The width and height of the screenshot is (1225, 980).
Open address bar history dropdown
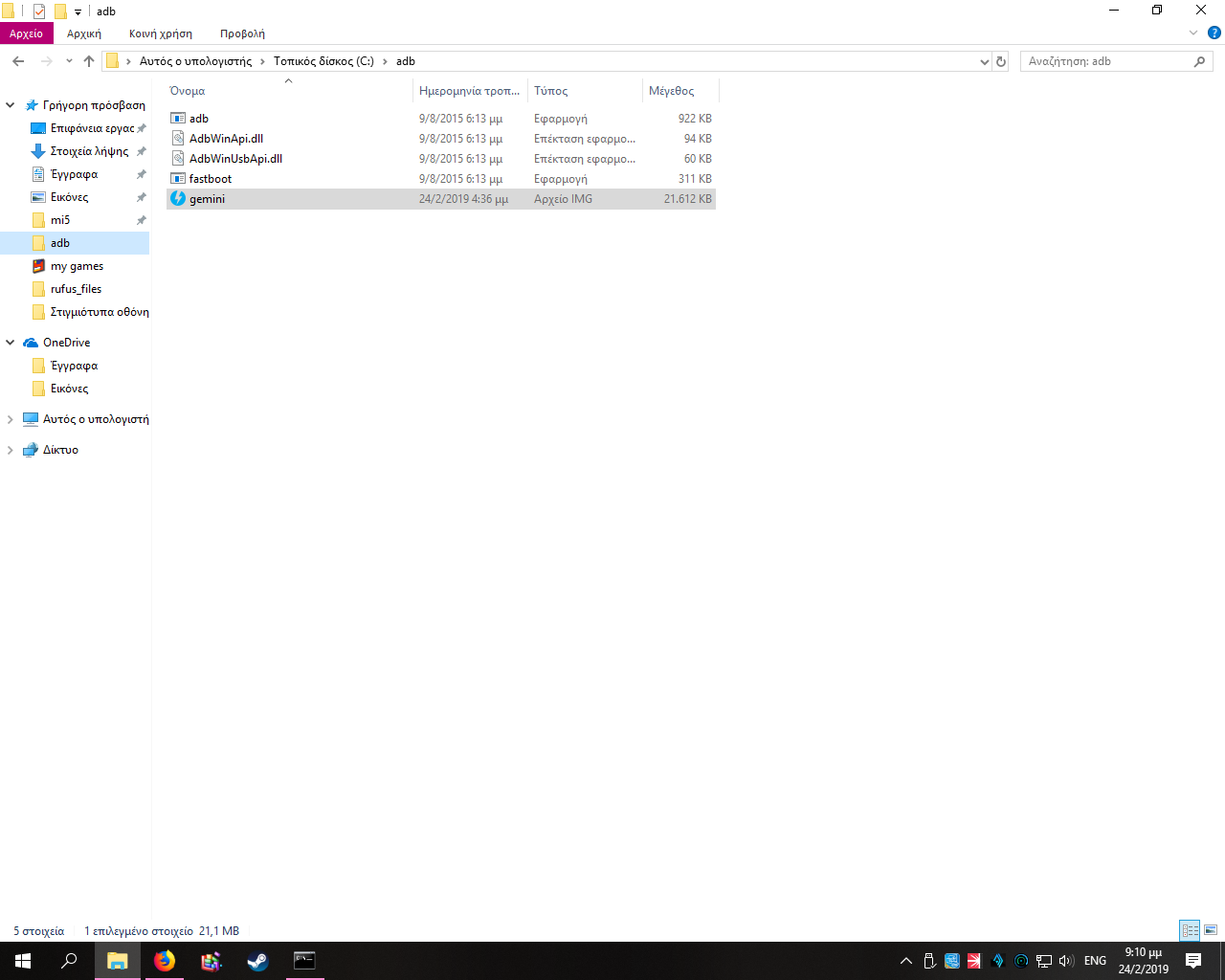tap(984, 61)
